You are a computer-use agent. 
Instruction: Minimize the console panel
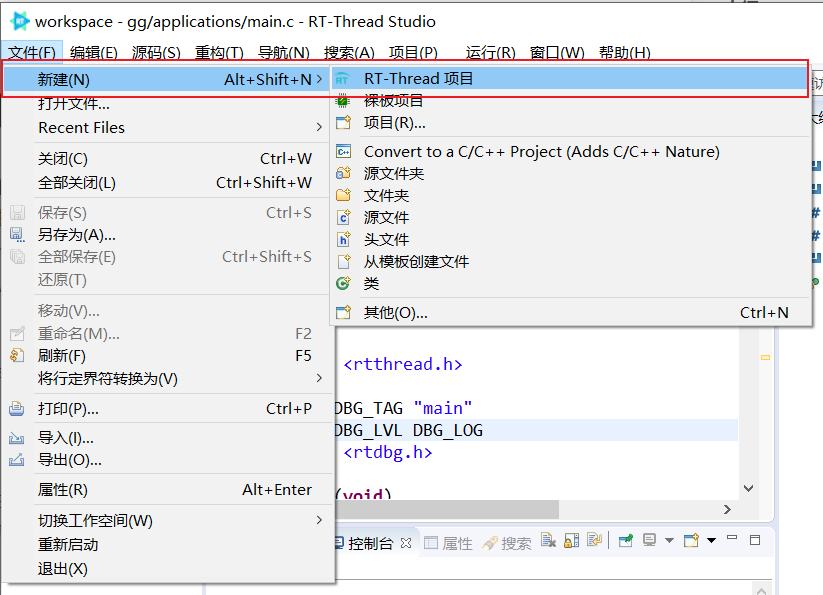click(x=732, y=538)
